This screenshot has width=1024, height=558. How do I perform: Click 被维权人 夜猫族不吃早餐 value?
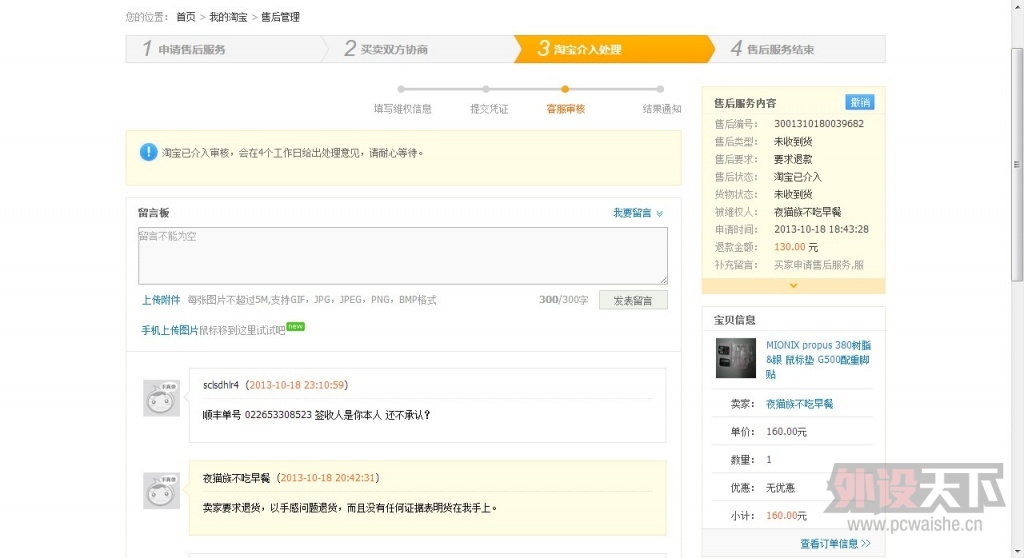[x=807, y=212]
